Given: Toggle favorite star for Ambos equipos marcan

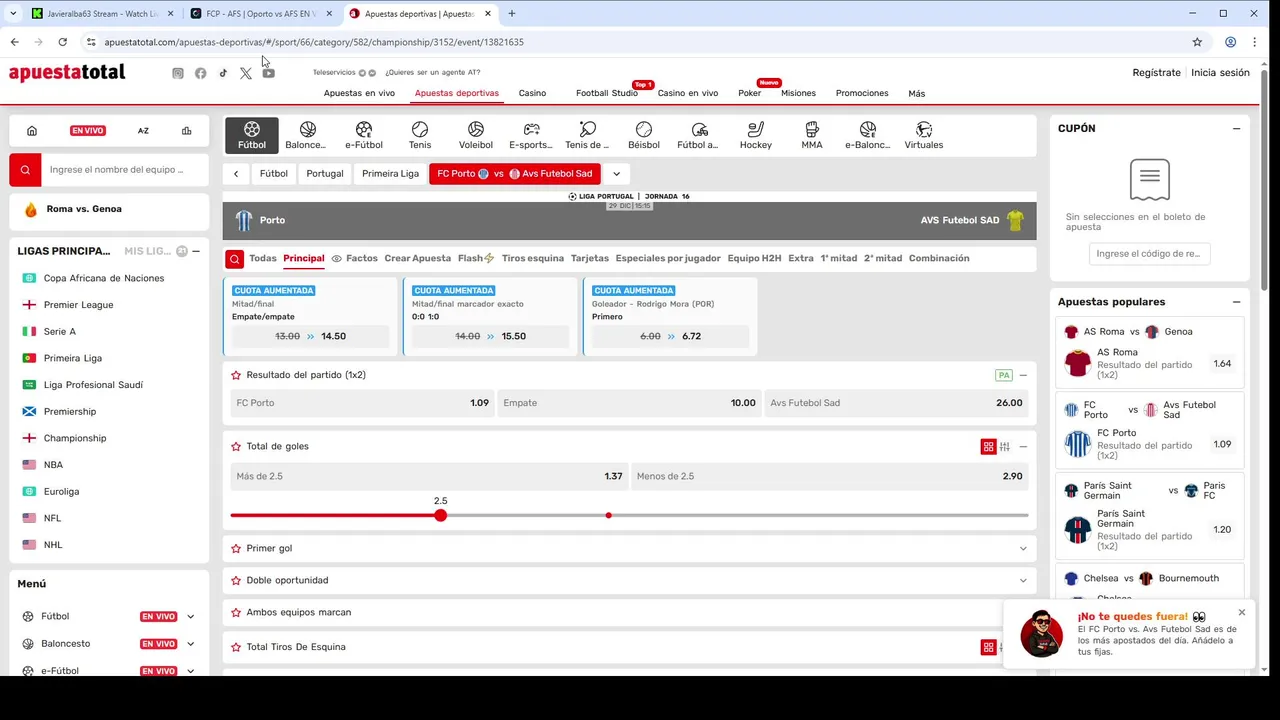Looking at the screenshot, I should click(236, 612).
